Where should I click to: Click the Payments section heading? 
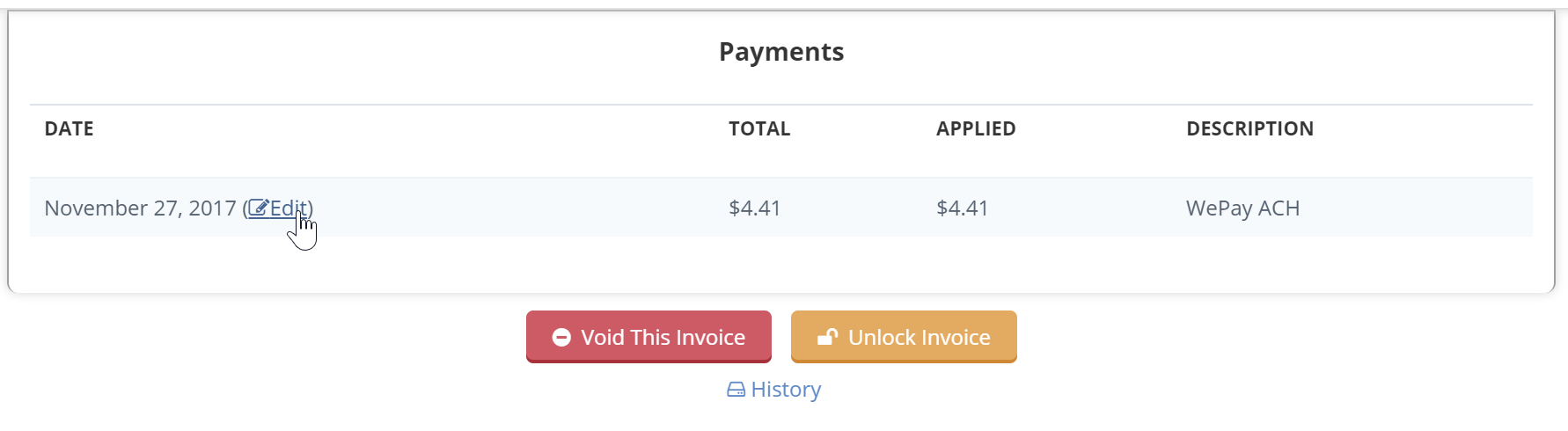[781, 52]
